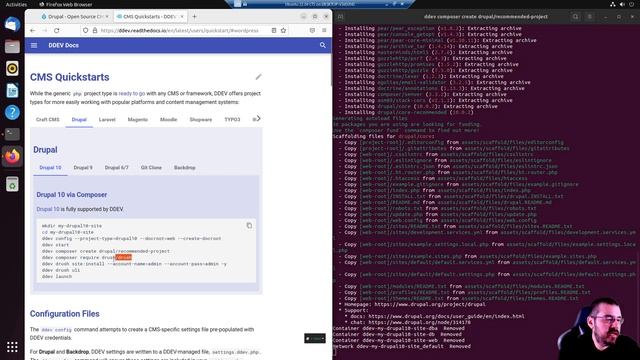Screen dimensions: 640x360
Task: Reload the current Firefox page
Action: click(57, 31)
